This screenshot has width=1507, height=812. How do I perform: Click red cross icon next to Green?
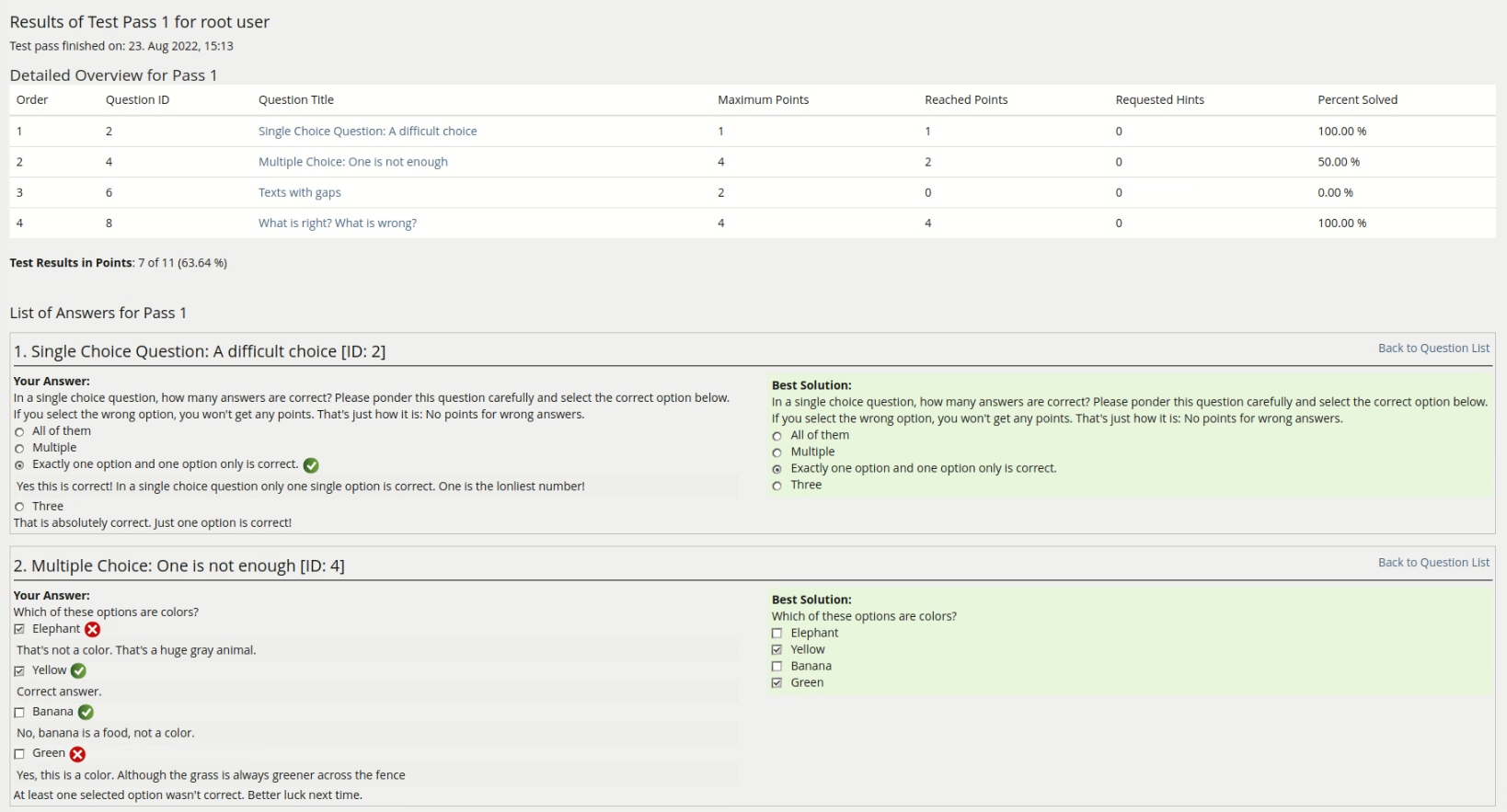point(78,754)
